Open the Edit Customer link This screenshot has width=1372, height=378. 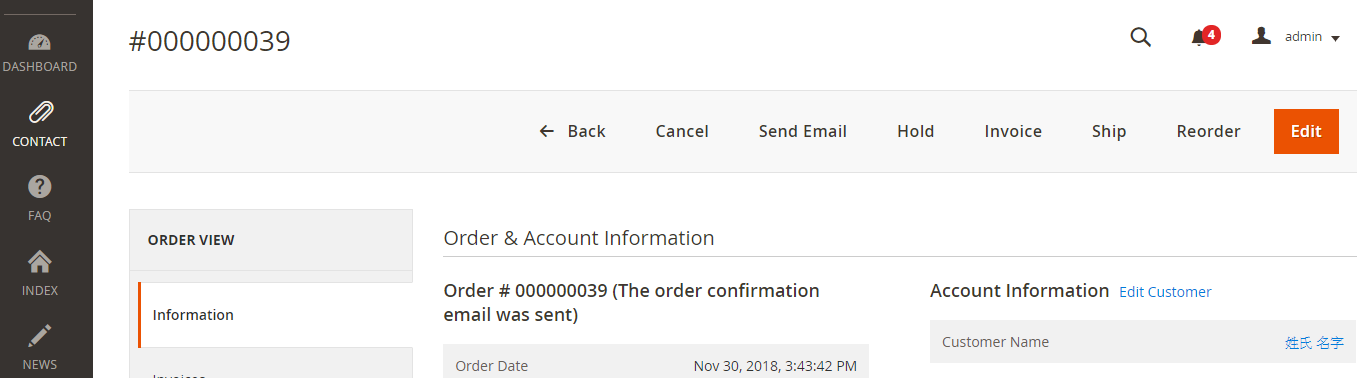point(1165,292)
